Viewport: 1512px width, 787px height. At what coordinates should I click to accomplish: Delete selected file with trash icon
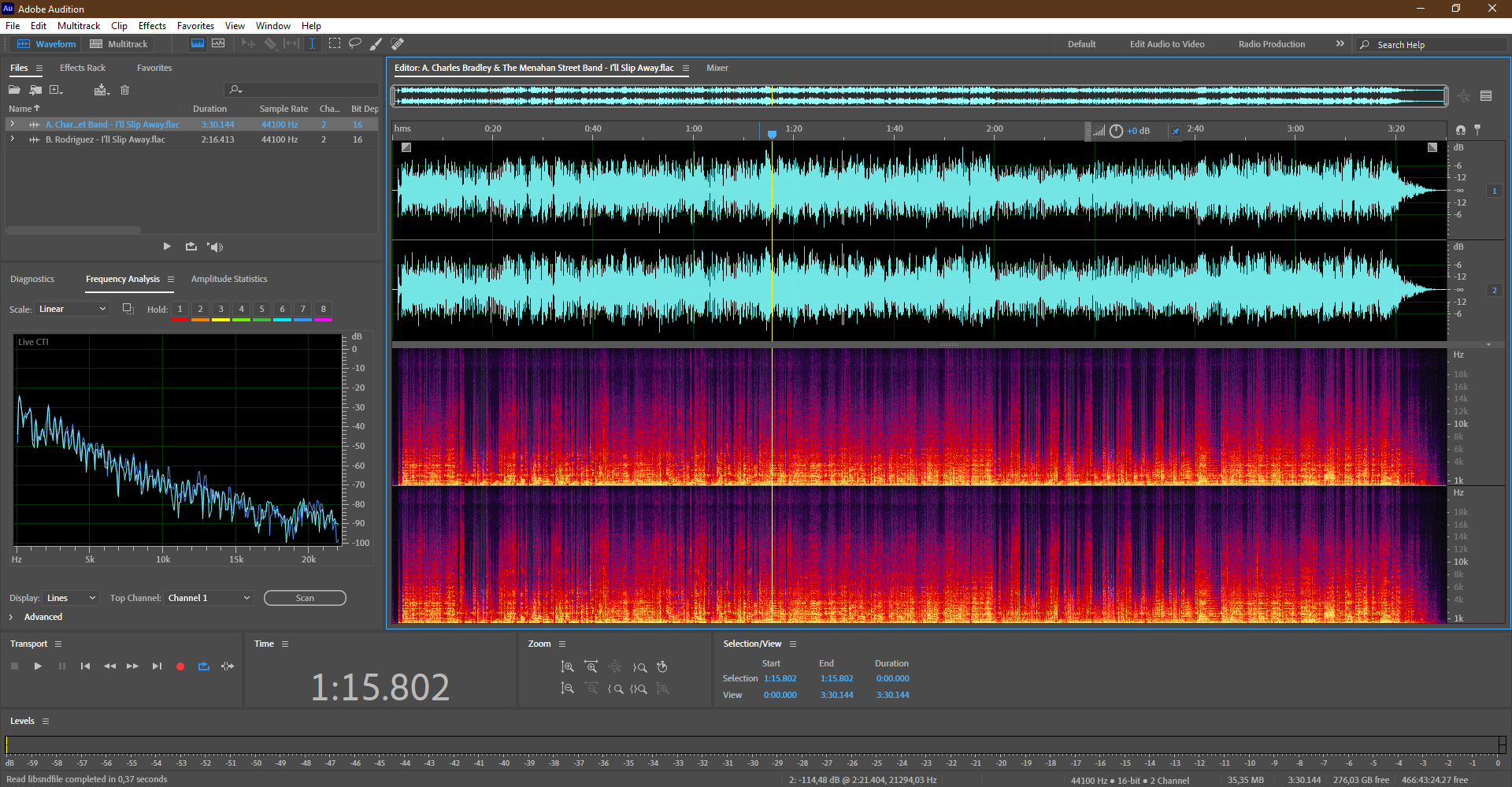124,90
